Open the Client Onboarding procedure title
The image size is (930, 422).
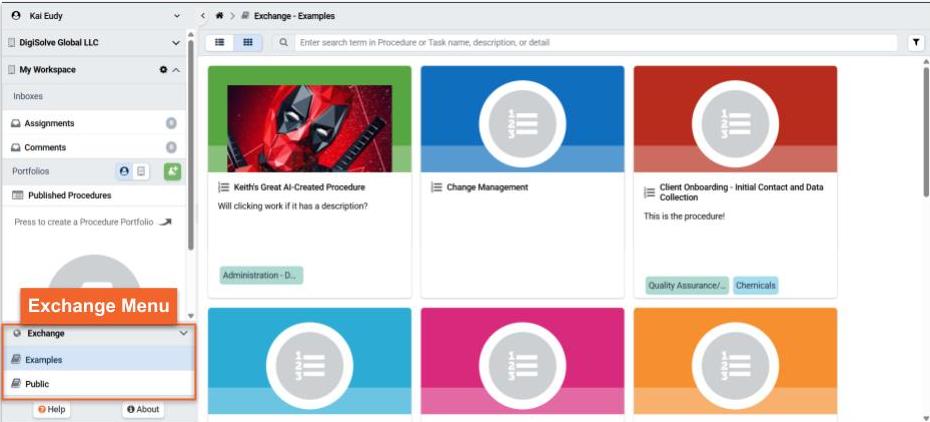click(741, 192)
